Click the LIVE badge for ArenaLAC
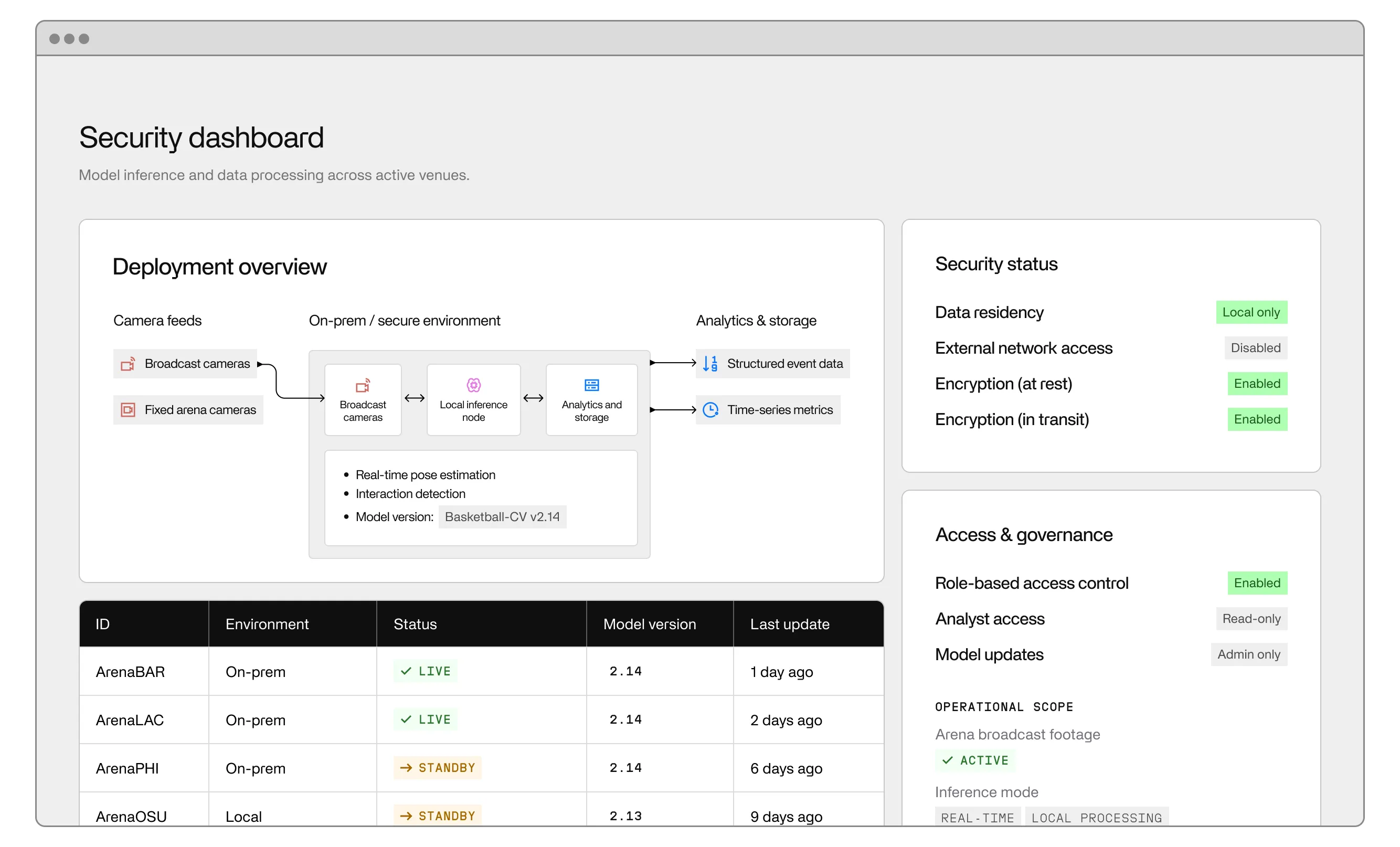Viewport: 1400px width, 847px height. tap(425, 719)
